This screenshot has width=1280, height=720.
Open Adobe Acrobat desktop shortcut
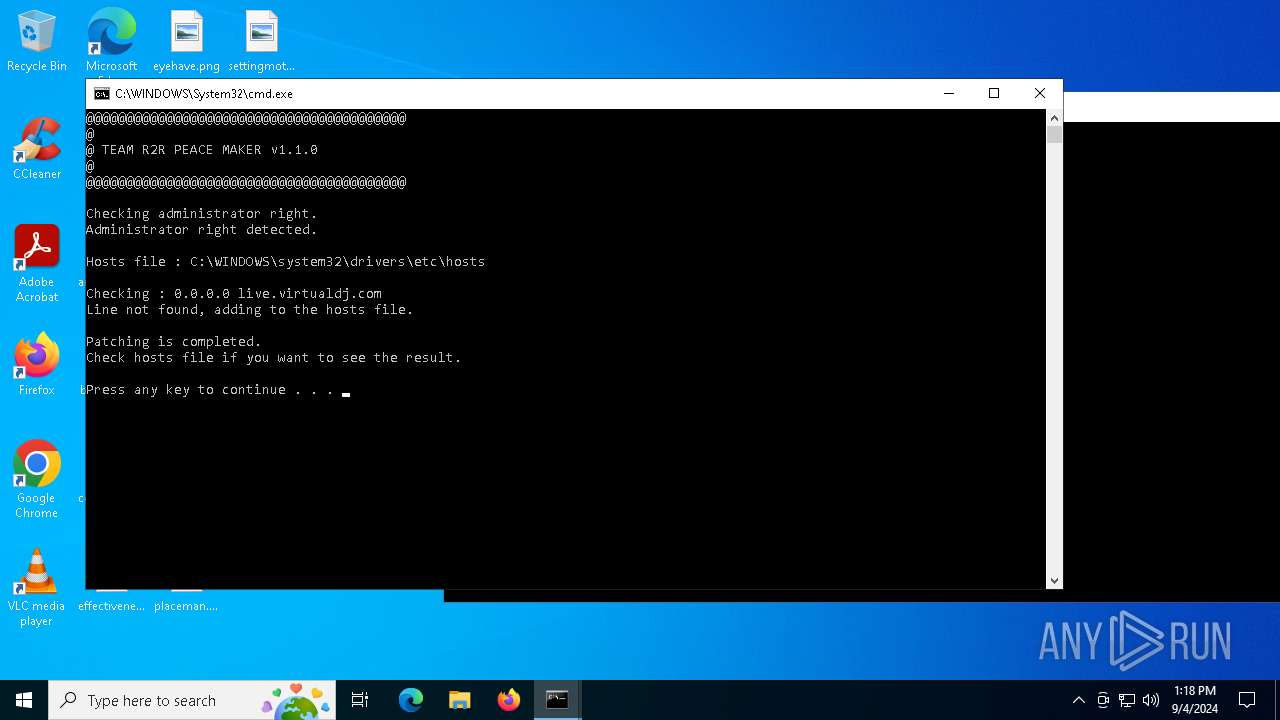coord(37,265)
